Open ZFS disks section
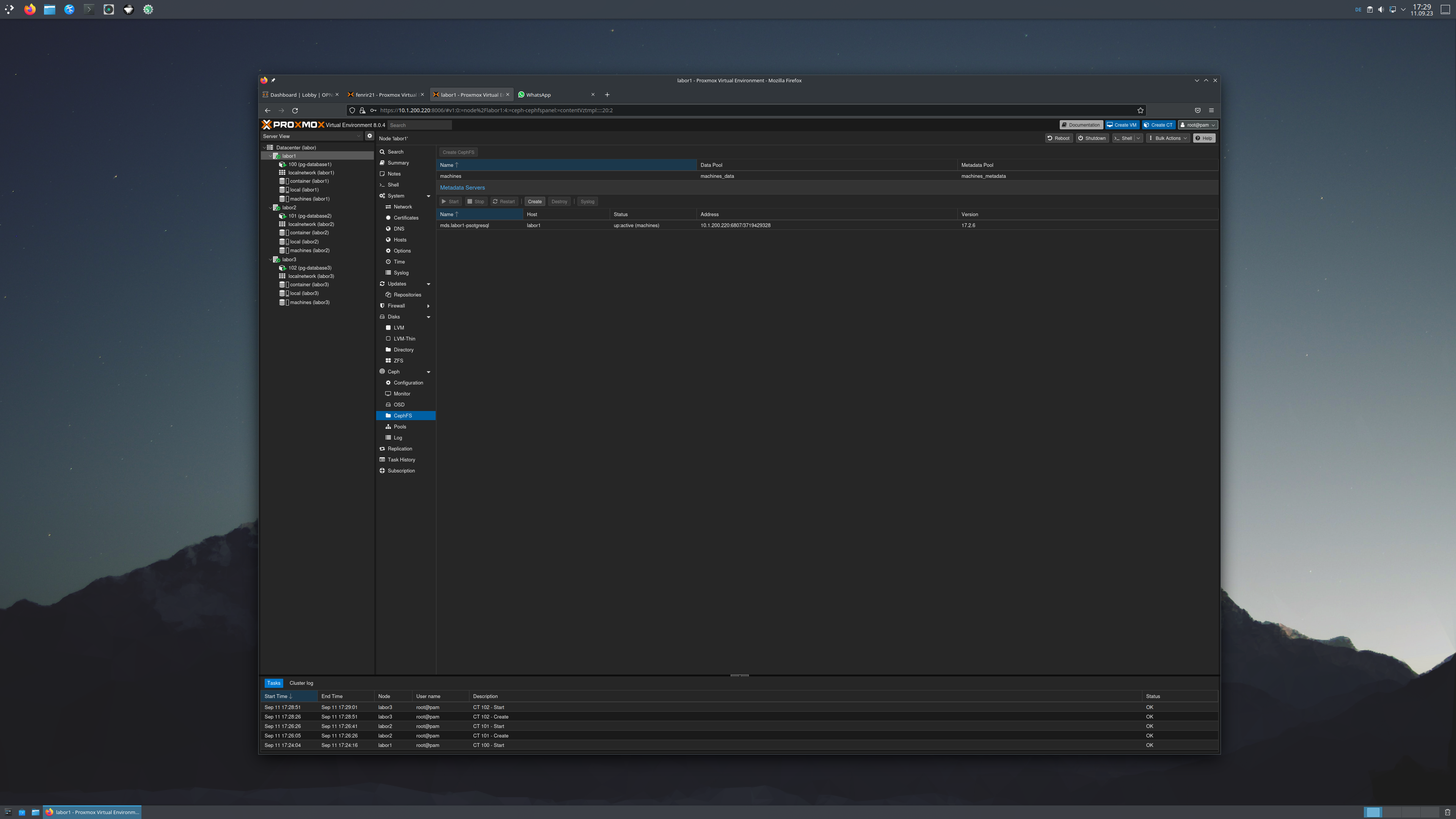The height and width of the screenshot is (819, 1456). click(x=398, y=361)
